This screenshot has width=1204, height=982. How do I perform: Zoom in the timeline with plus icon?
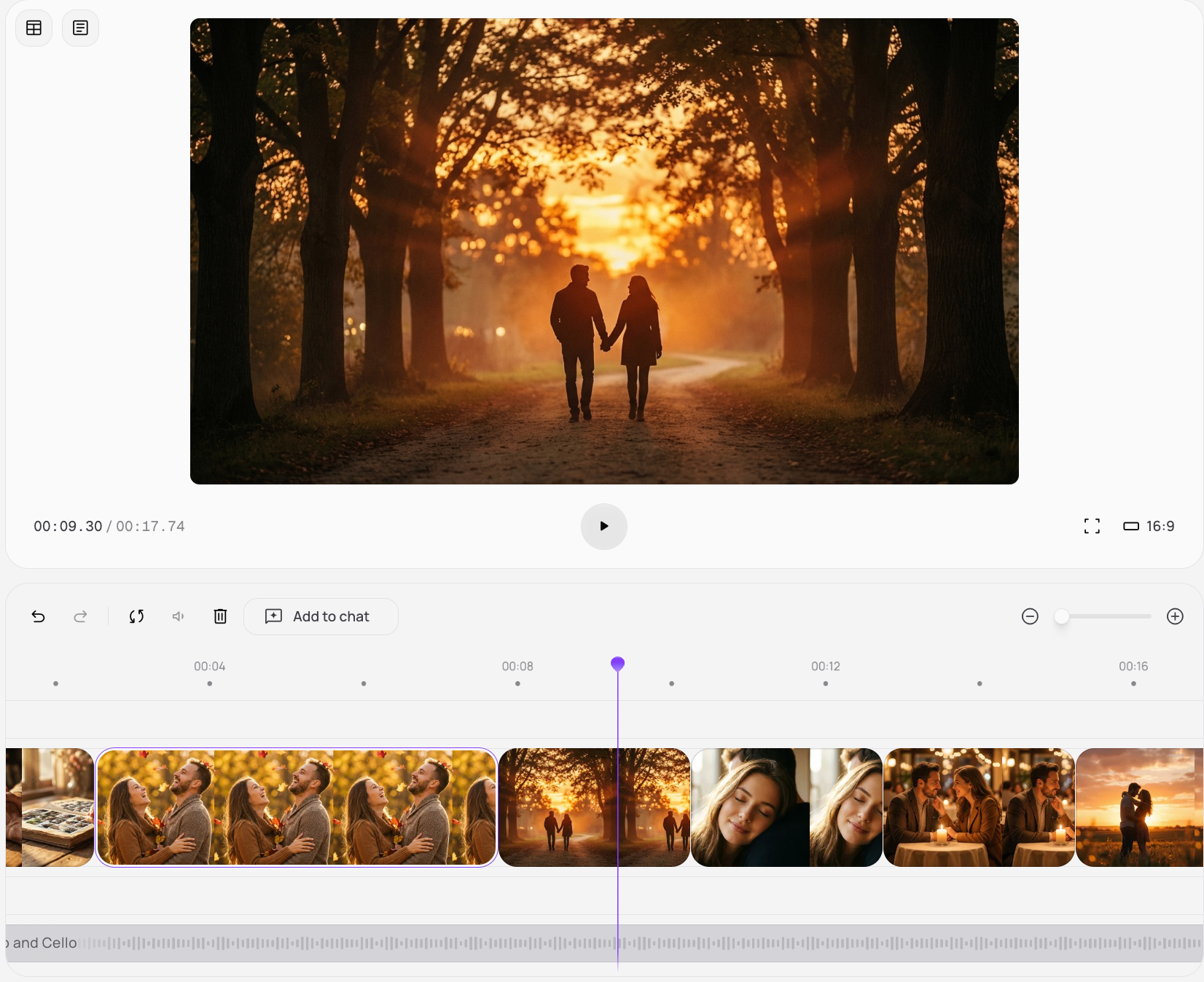tap(1175, 617)
